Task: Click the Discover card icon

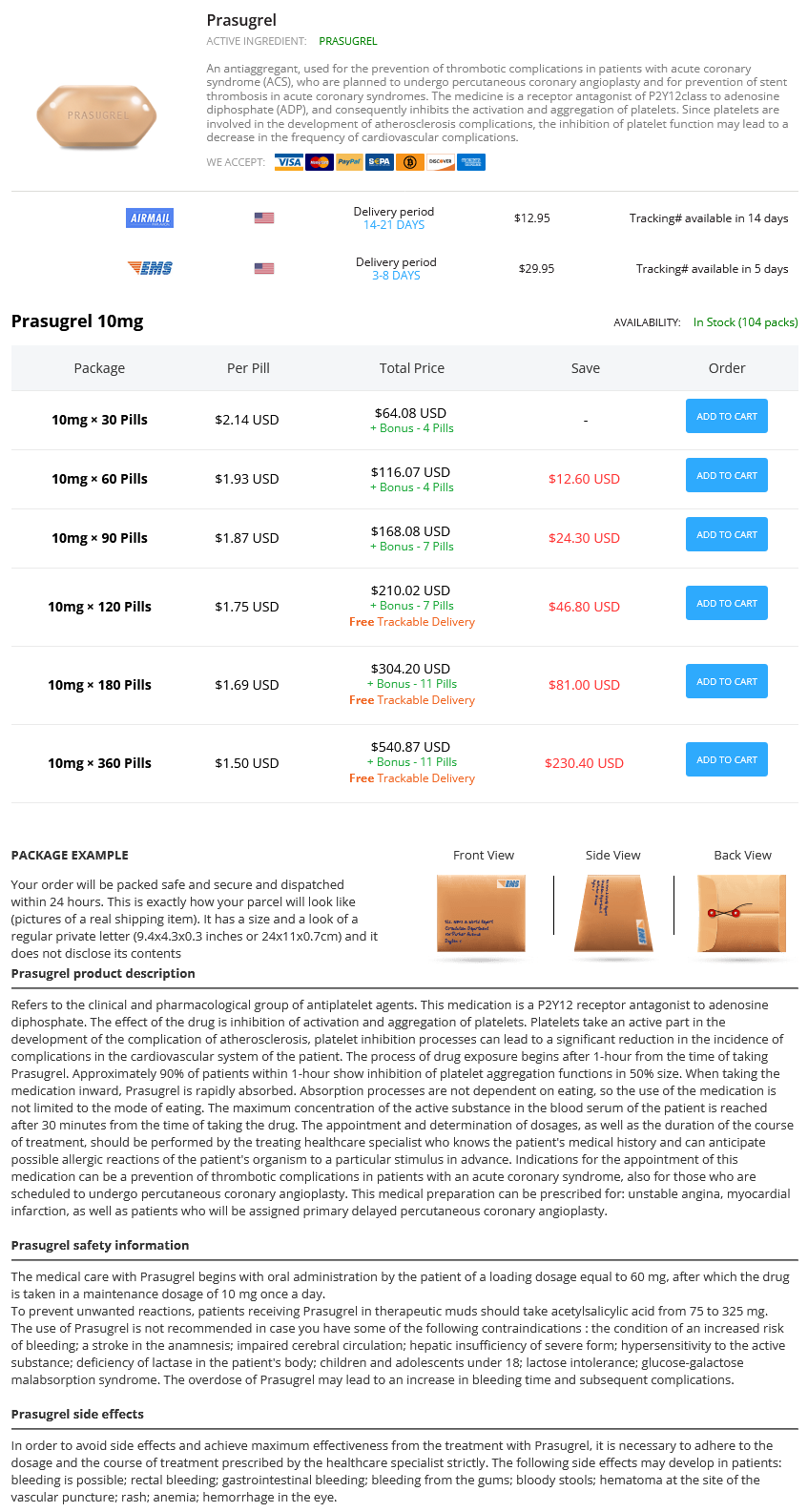Action: [441, 162]
